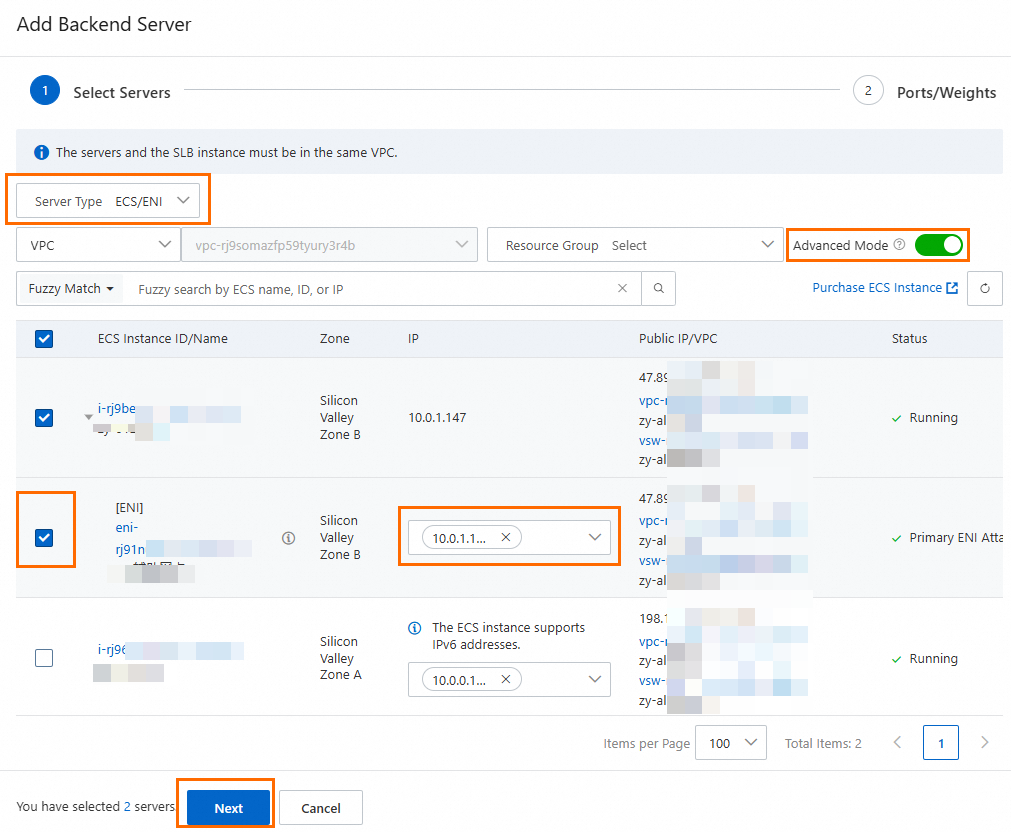Open the i-rj9 Zone A instance link

pos(112,649)
